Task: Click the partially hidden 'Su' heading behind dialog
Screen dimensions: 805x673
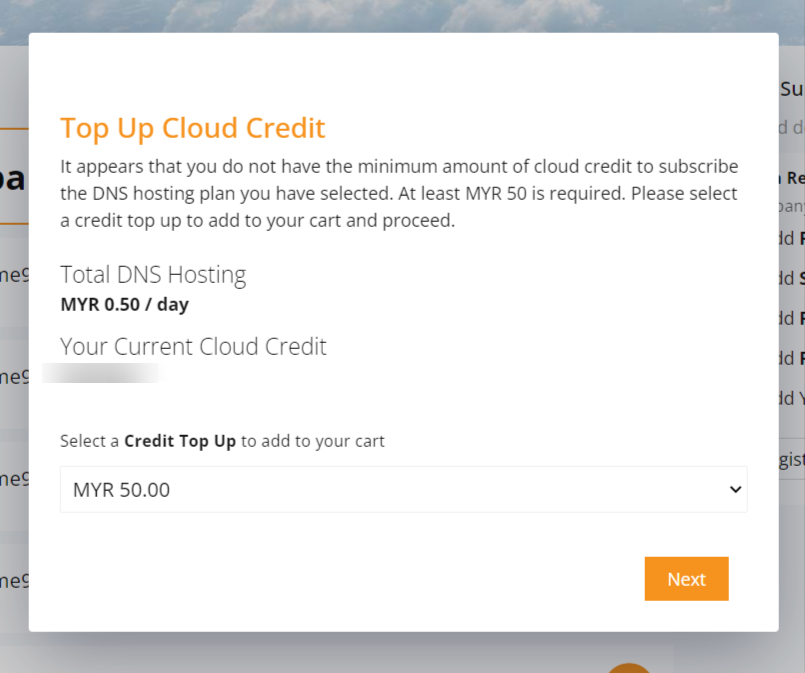Action: (x=792, y=89)
